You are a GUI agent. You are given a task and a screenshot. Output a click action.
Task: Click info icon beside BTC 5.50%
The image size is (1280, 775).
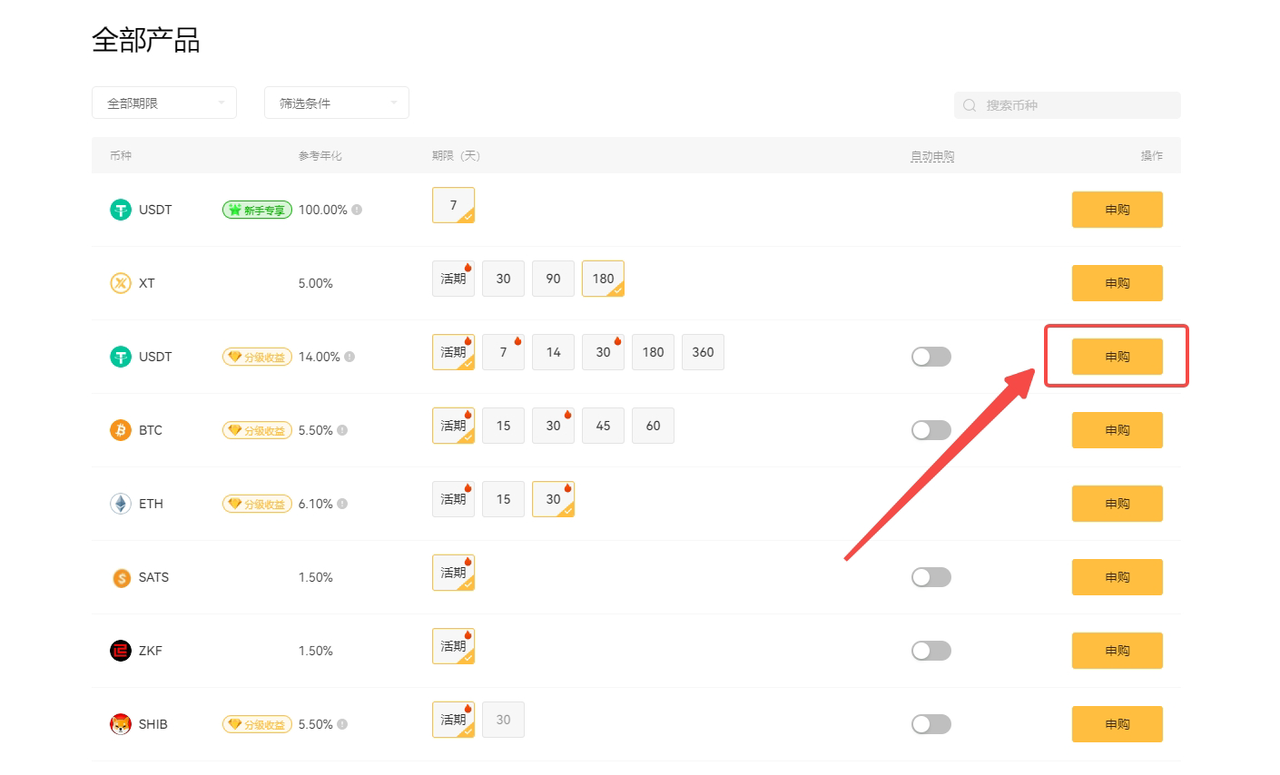[x=342, y=430]
